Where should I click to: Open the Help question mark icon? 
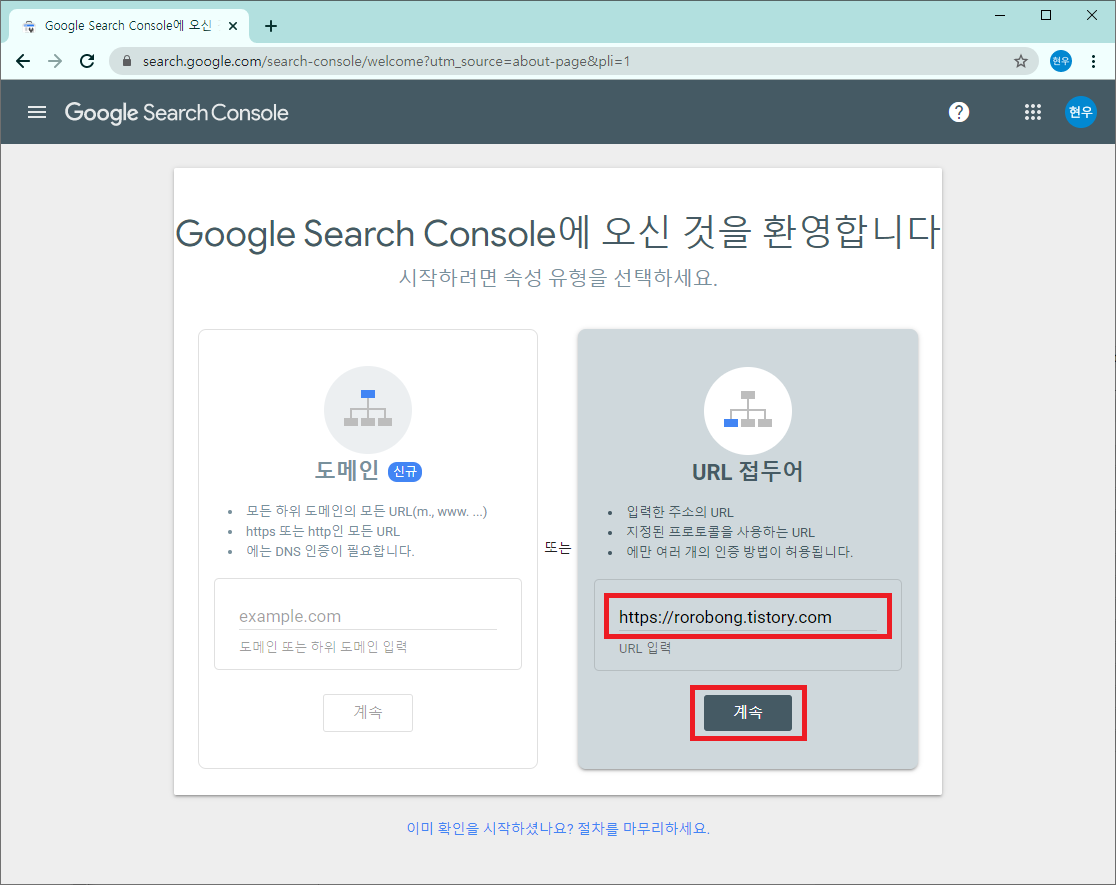pyautogui.click(x=959, y=112)
